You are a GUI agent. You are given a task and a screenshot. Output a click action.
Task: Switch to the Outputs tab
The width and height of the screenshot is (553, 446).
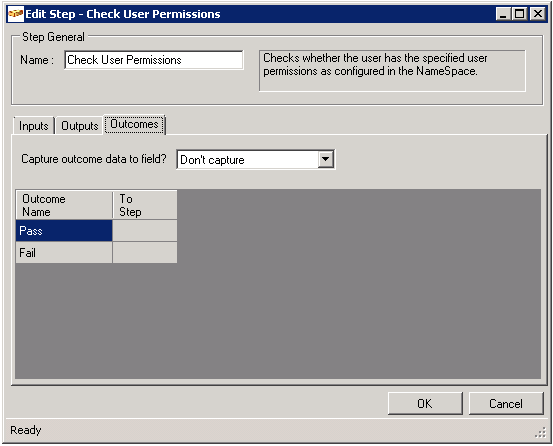(x=80, y=126)
